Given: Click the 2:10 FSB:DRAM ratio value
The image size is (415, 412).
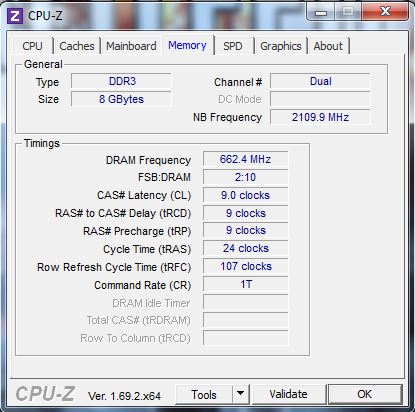Looking at the screenshot, I should [x=246, y=177].
